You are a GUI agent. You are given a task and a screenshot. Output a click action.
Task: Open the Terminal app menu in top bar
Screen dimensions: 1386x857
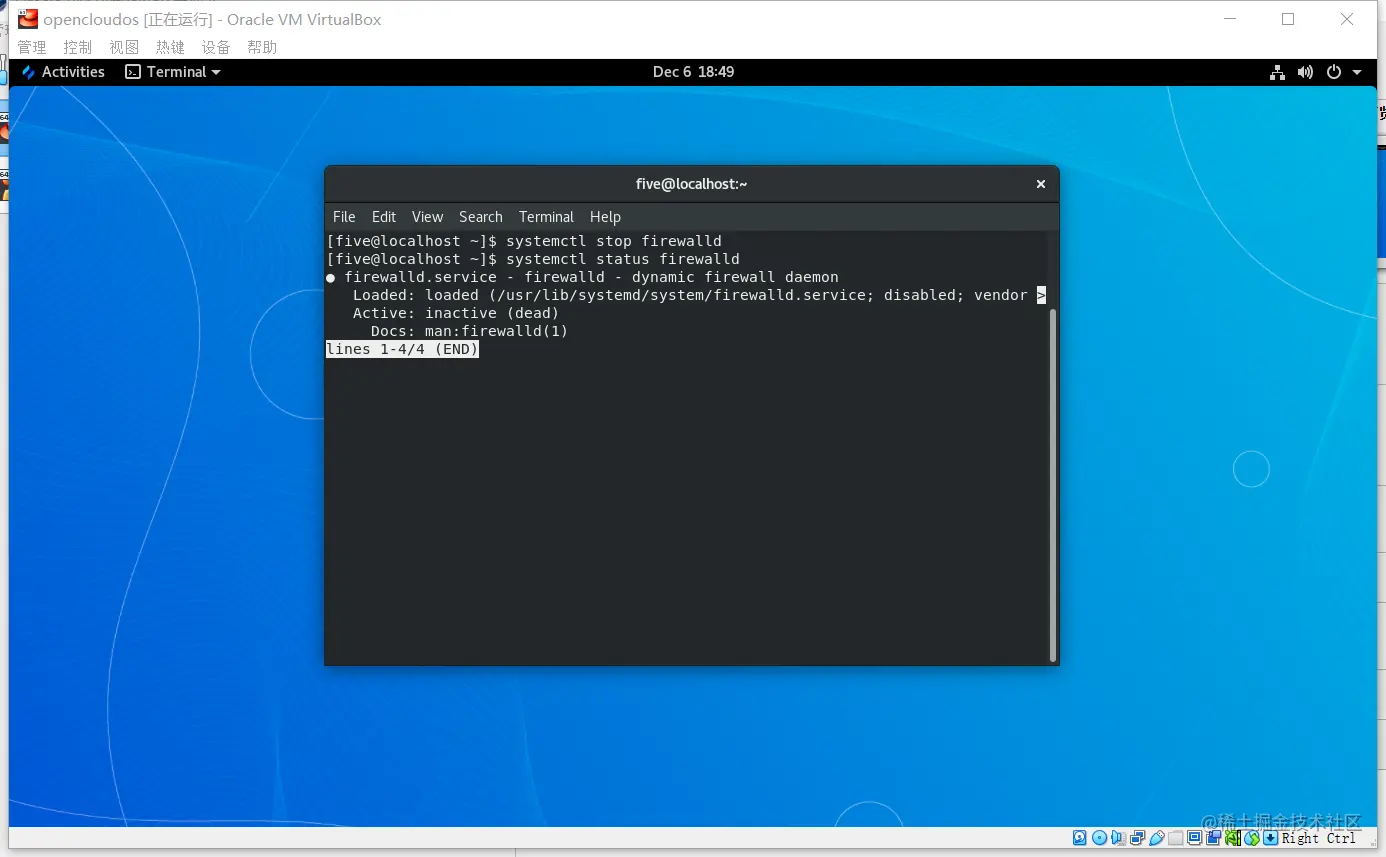(x=172, y=72)
